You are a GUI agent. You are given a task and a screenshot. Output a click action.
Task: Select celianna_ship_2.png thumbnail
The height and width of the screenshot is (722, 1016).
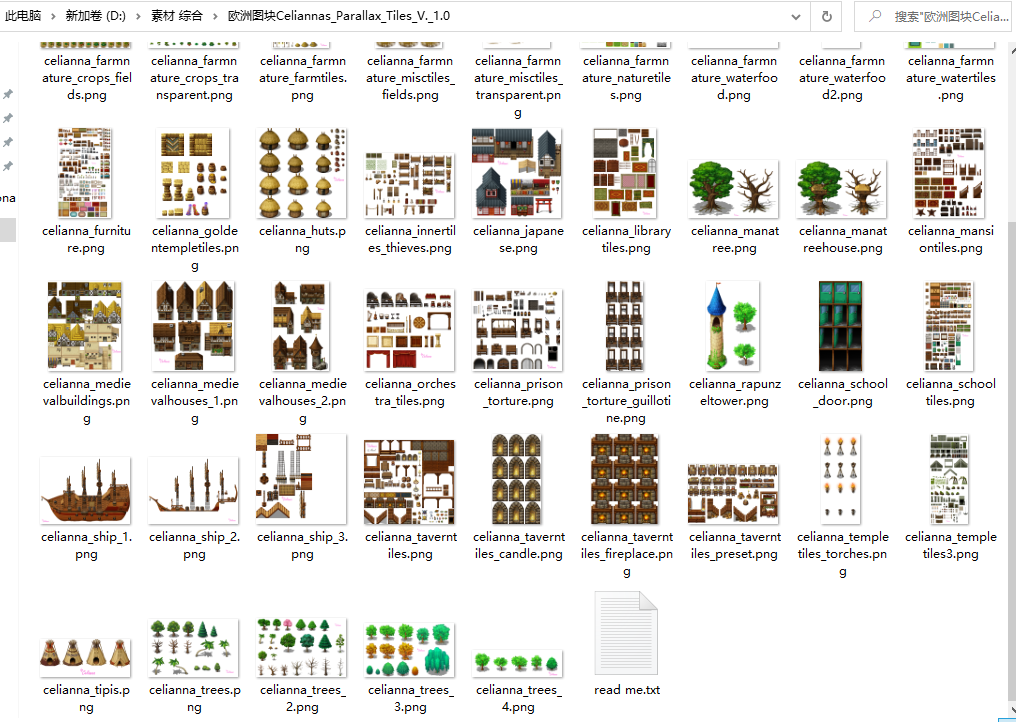(193, 491)
